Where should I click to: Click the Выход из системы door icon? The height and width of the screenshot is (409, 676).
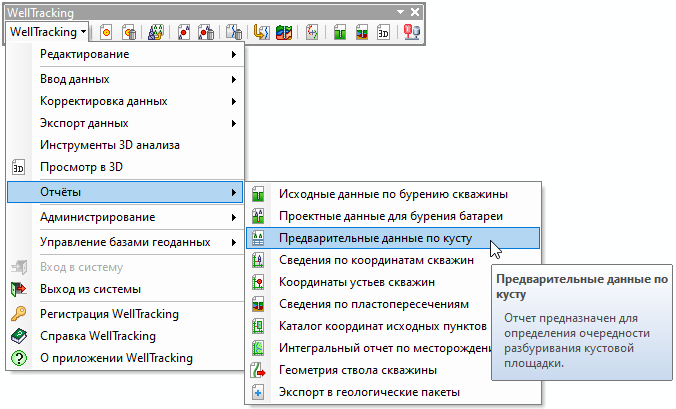tap(17, 290)
